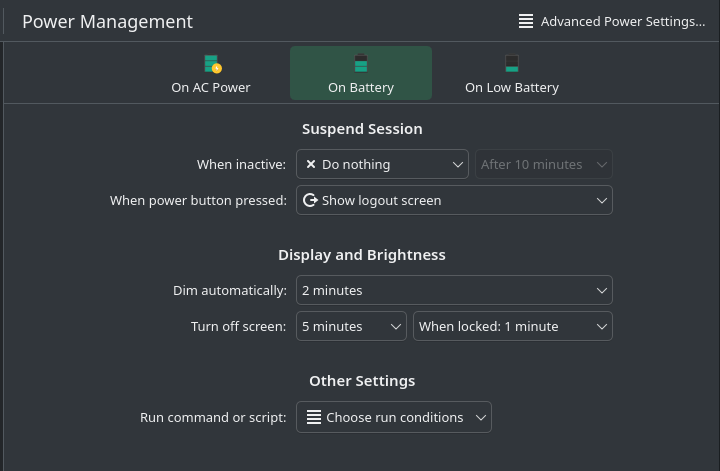Expand the When power button pressed arrow
This screenshot has height=471, width=720.
click(601, 201)
